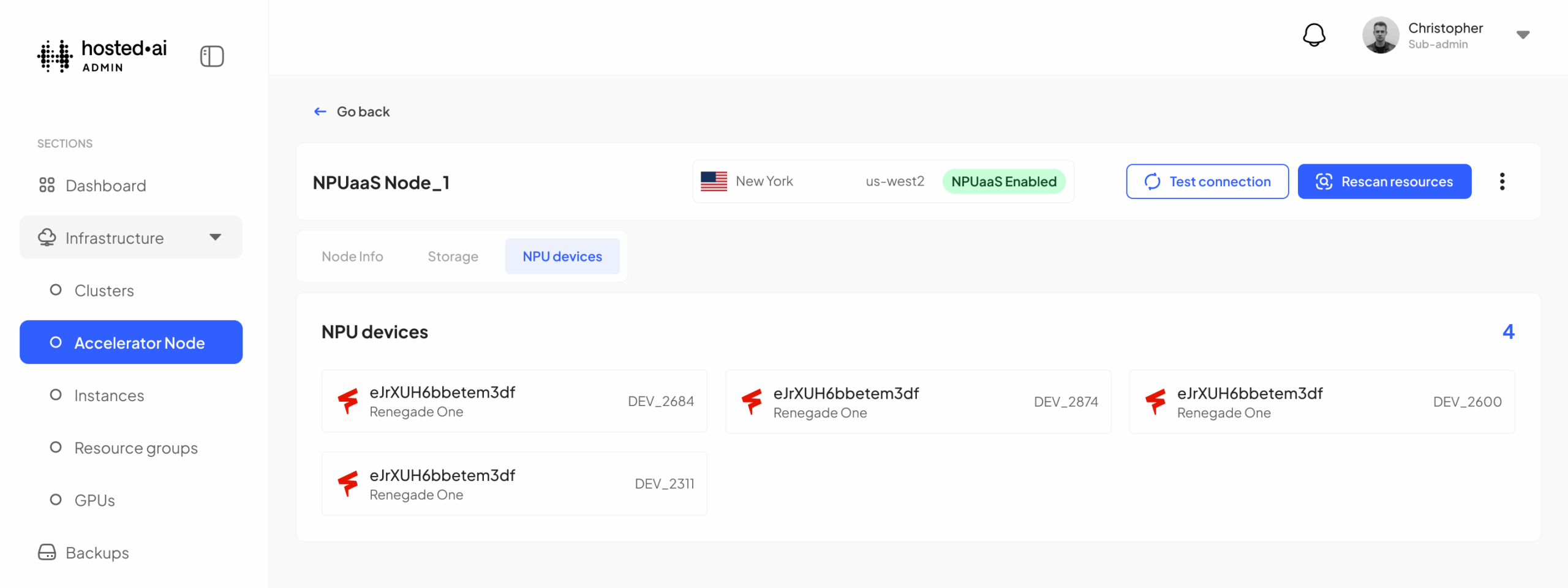Select the NPU devices tab
The width and height of the screenshot is (1568, 588).
point(562,257)
